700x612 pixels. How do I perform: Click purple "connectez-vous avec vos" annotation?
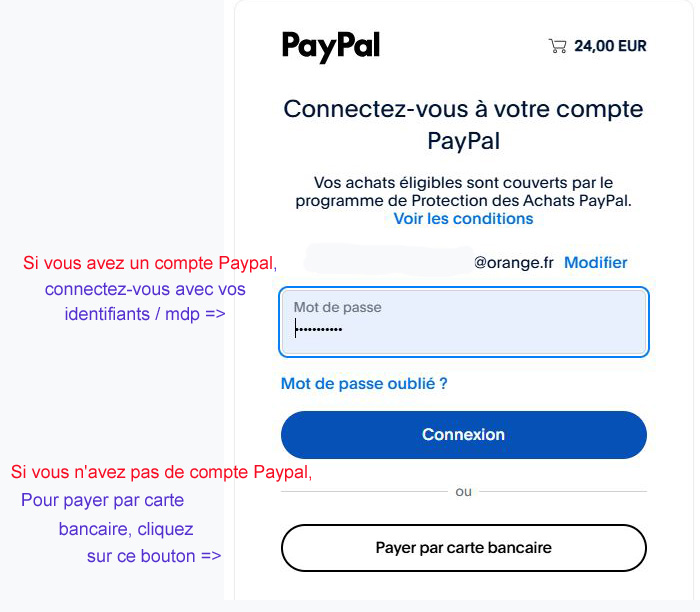point(145,289)
